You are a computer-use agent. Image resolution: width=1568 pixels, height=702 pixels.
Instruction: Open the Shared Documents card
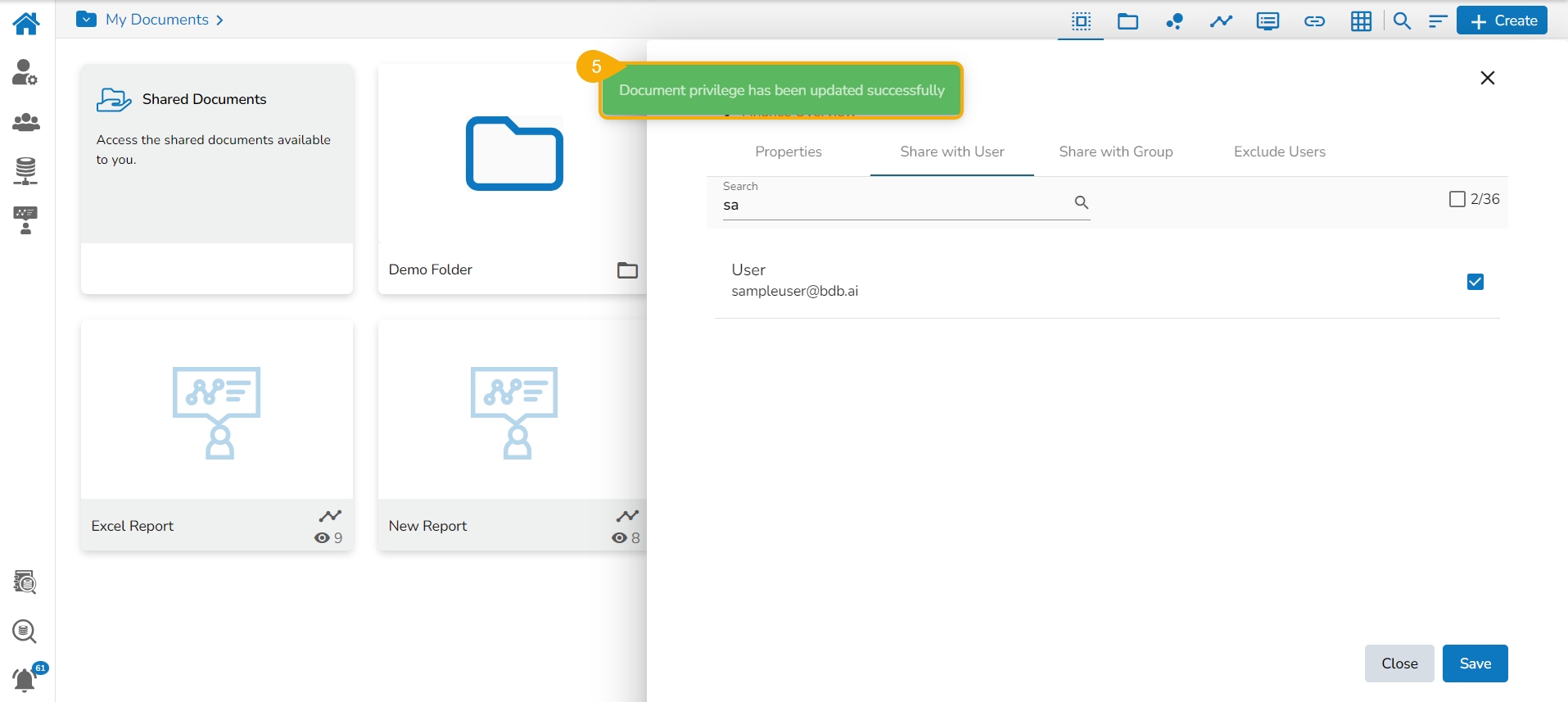click(217, 179)
